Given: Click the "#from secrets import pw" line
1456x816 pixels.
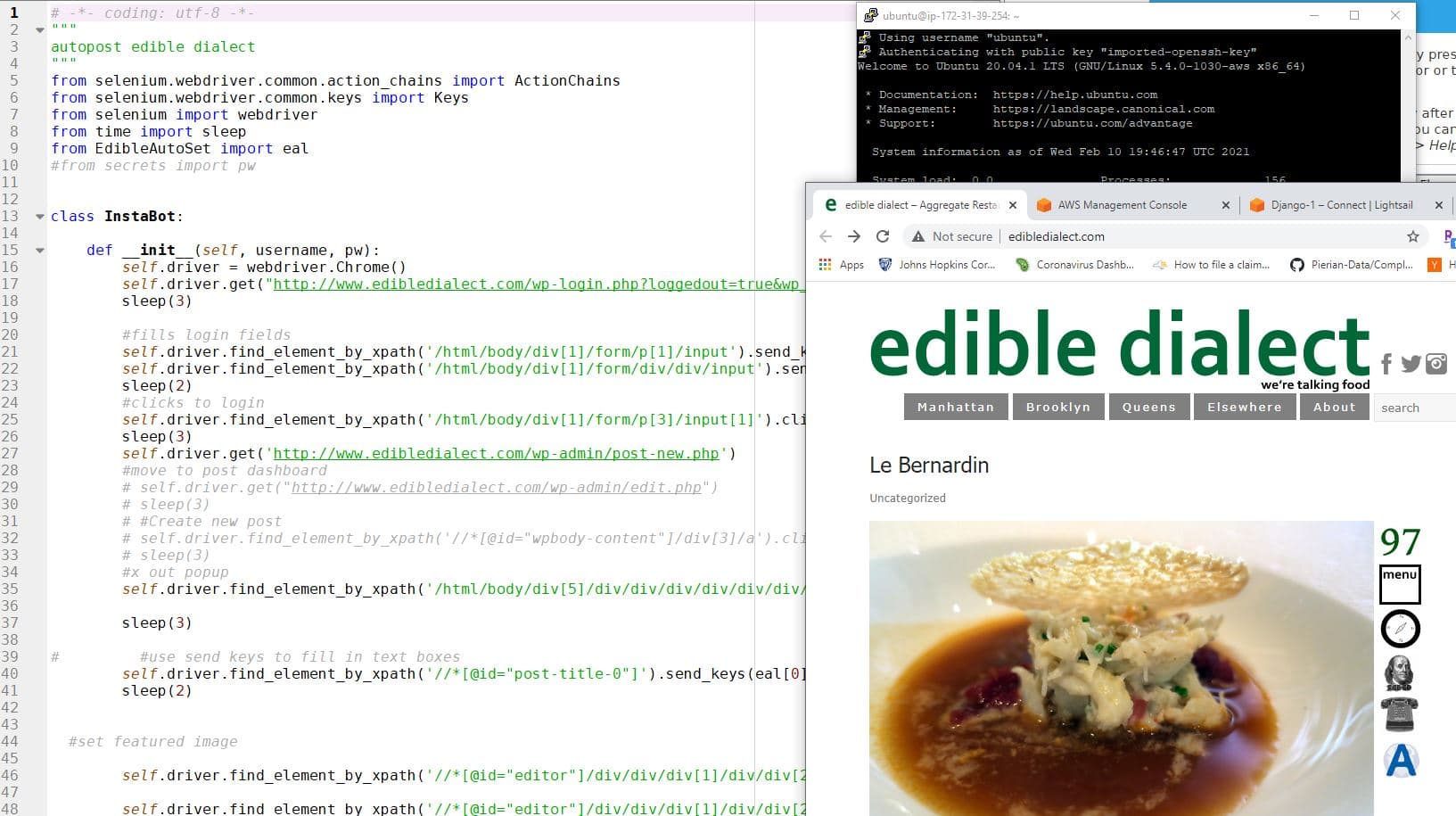Looking at the screenshot, I should (153, 165).
